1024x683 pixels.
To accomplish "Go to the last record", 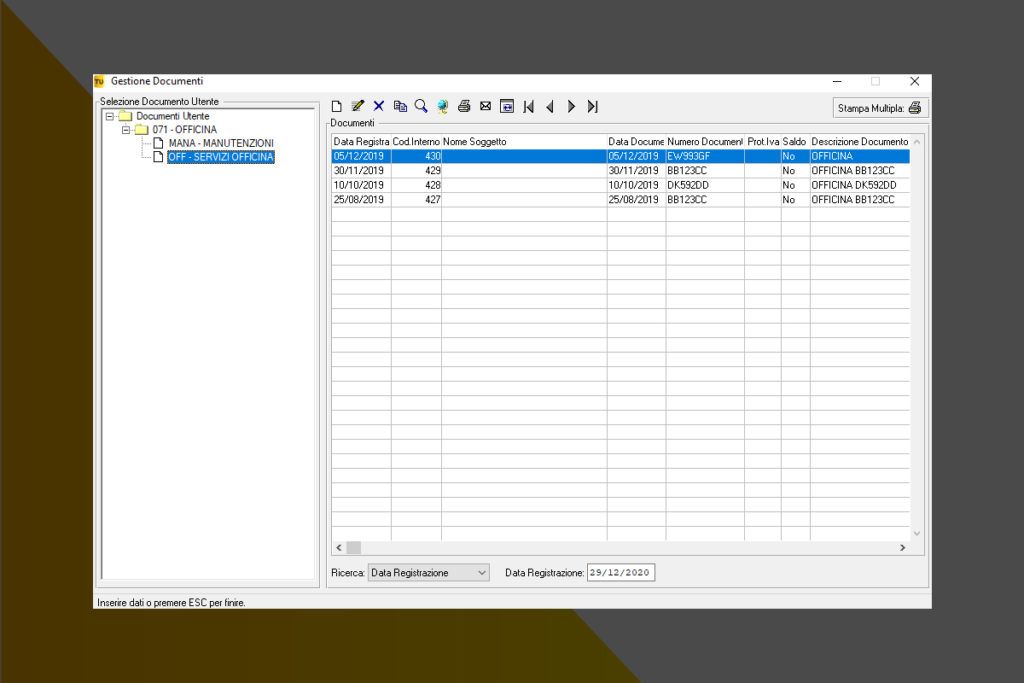I will 592,106.
